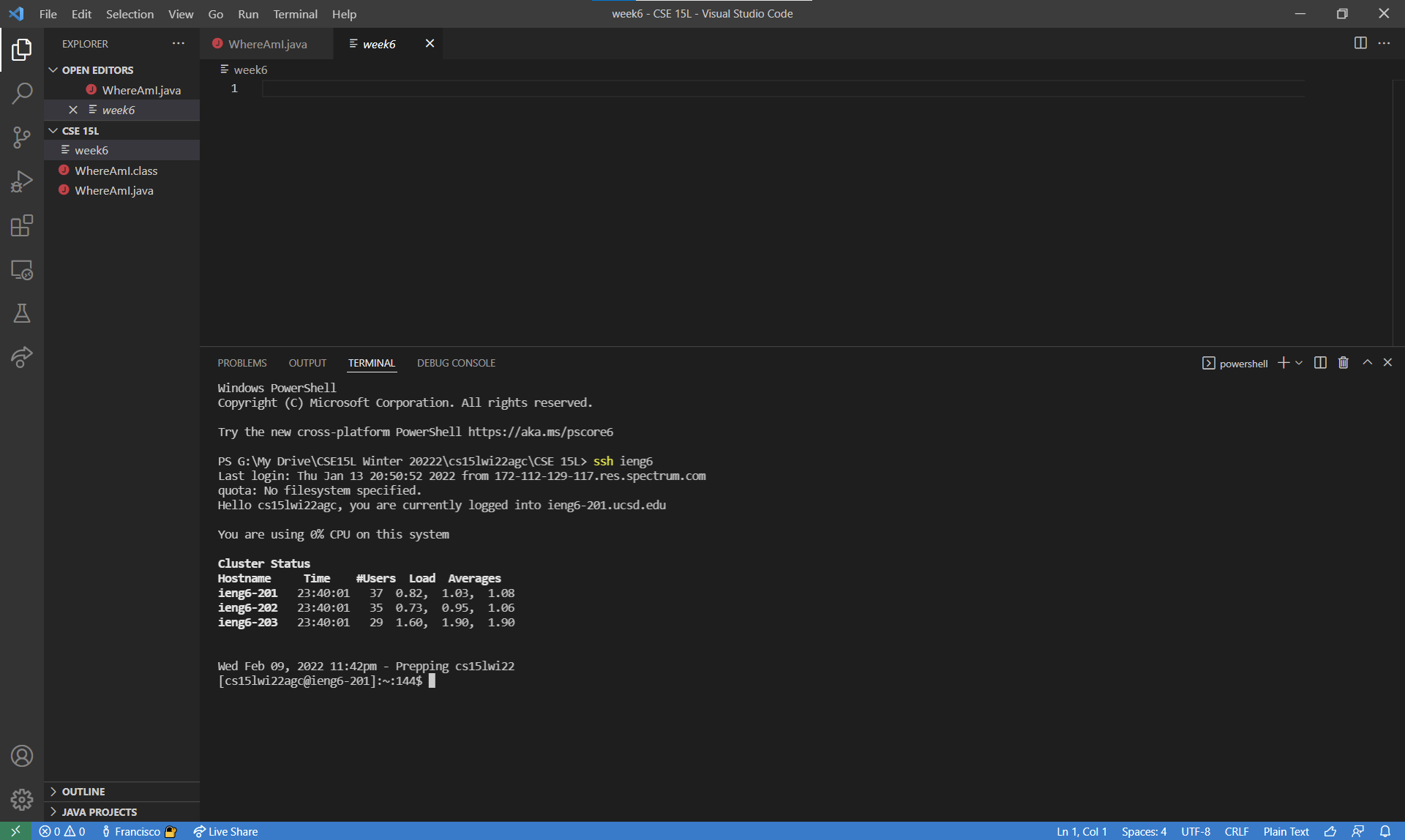1405x840 pixels.
Task: Click the feedback icon in status bar
Action: [x=1357, y=831]
